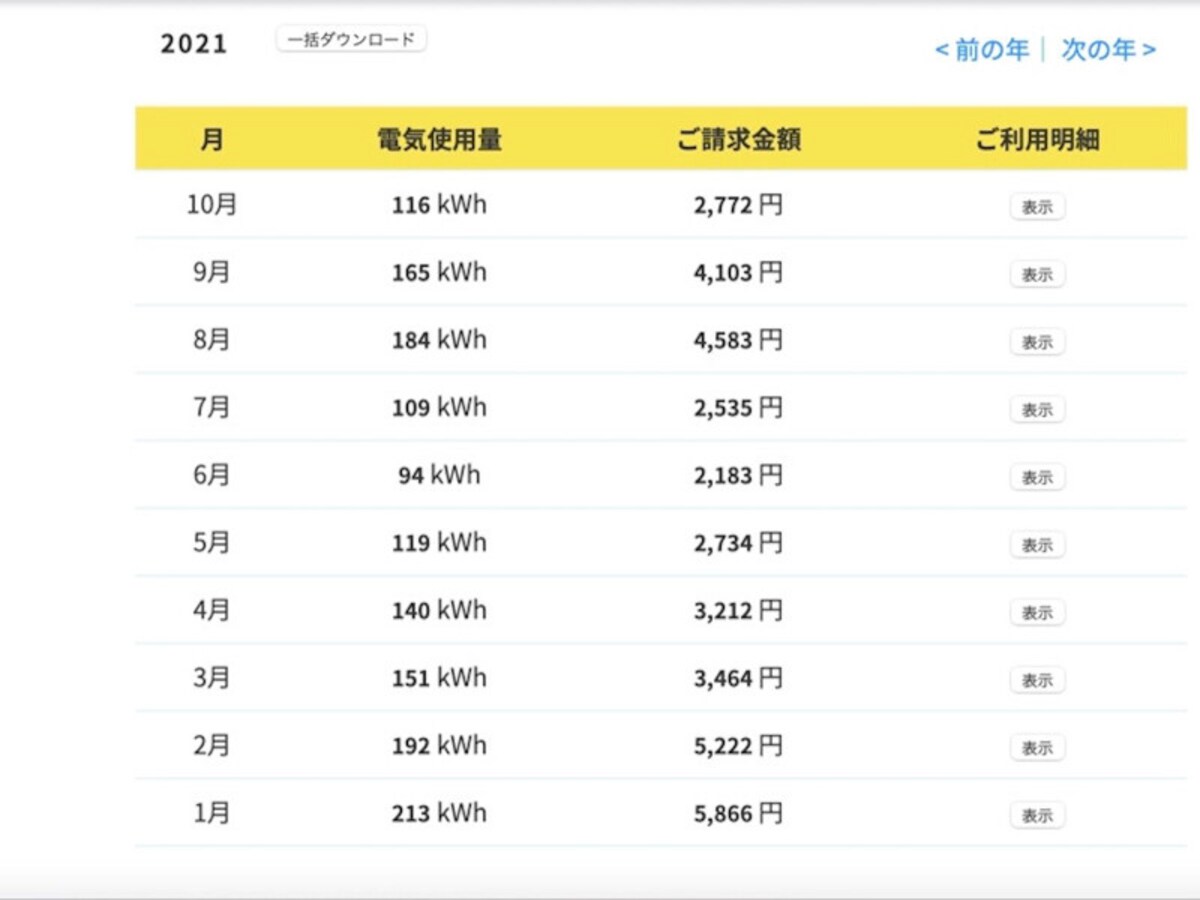Image resolution: width=1200 pixels, height=900 pixels.
Task: Click the 4,103 円 billing amount
Action: [x=738, y=272]
